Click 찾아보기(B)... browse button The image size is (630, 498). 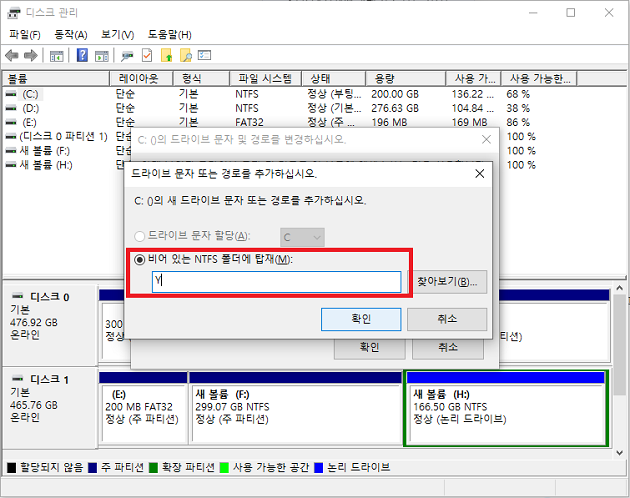click(x=447, y=281)
